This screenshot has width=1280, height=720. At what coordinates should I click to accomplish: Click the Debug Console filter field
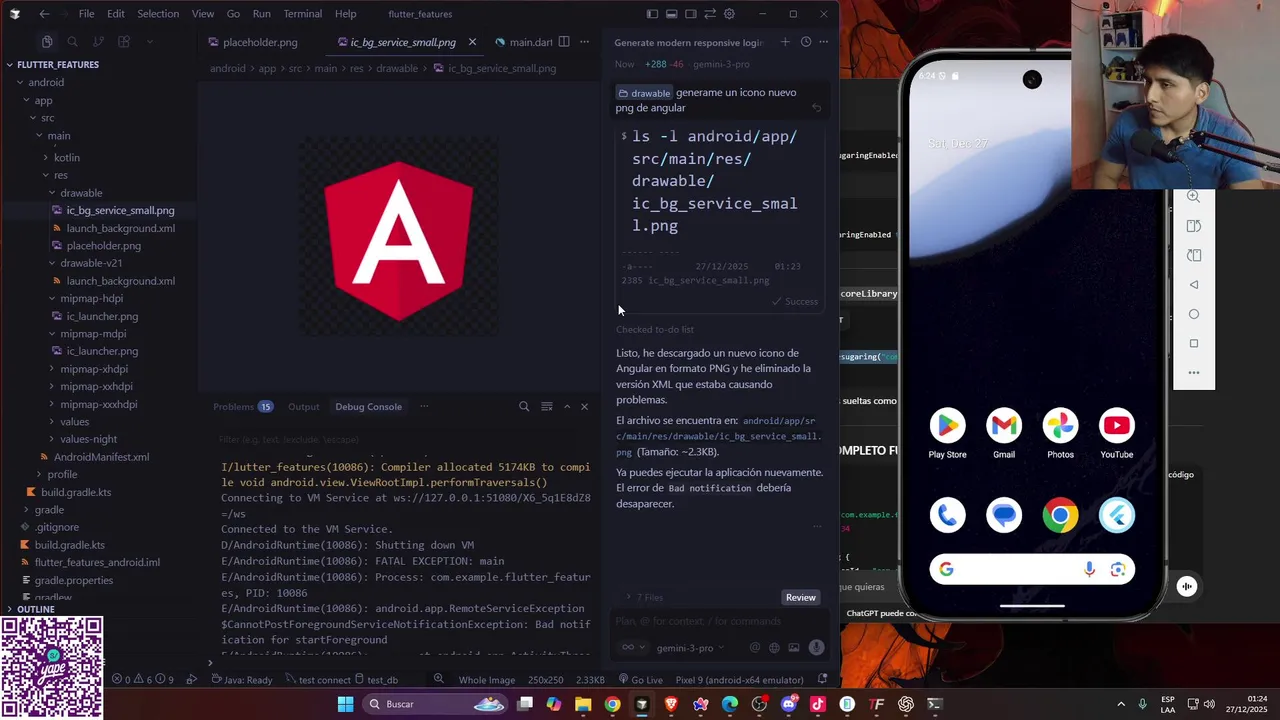tap(400, 439)
